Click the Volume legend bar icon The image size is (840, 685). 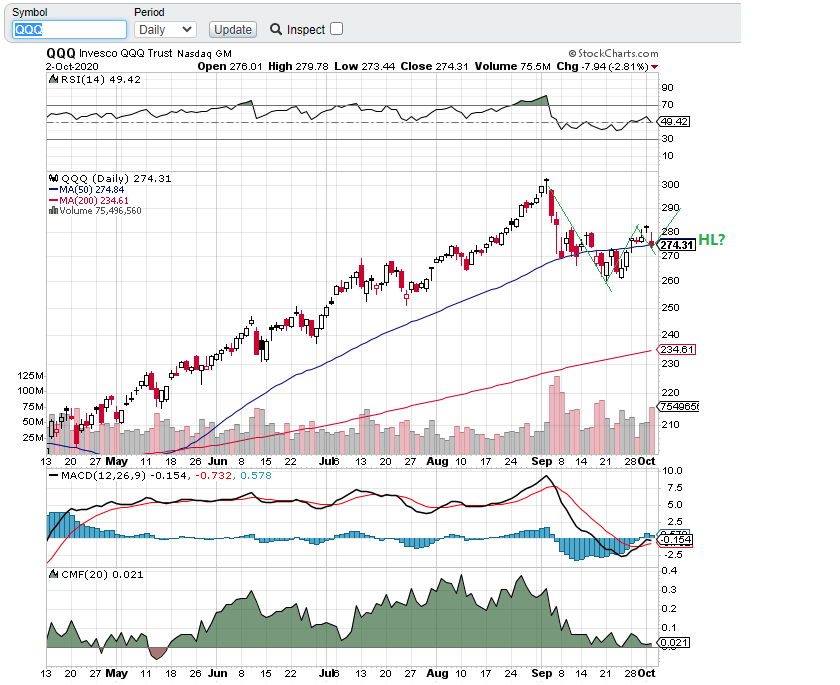pos(53,210)
